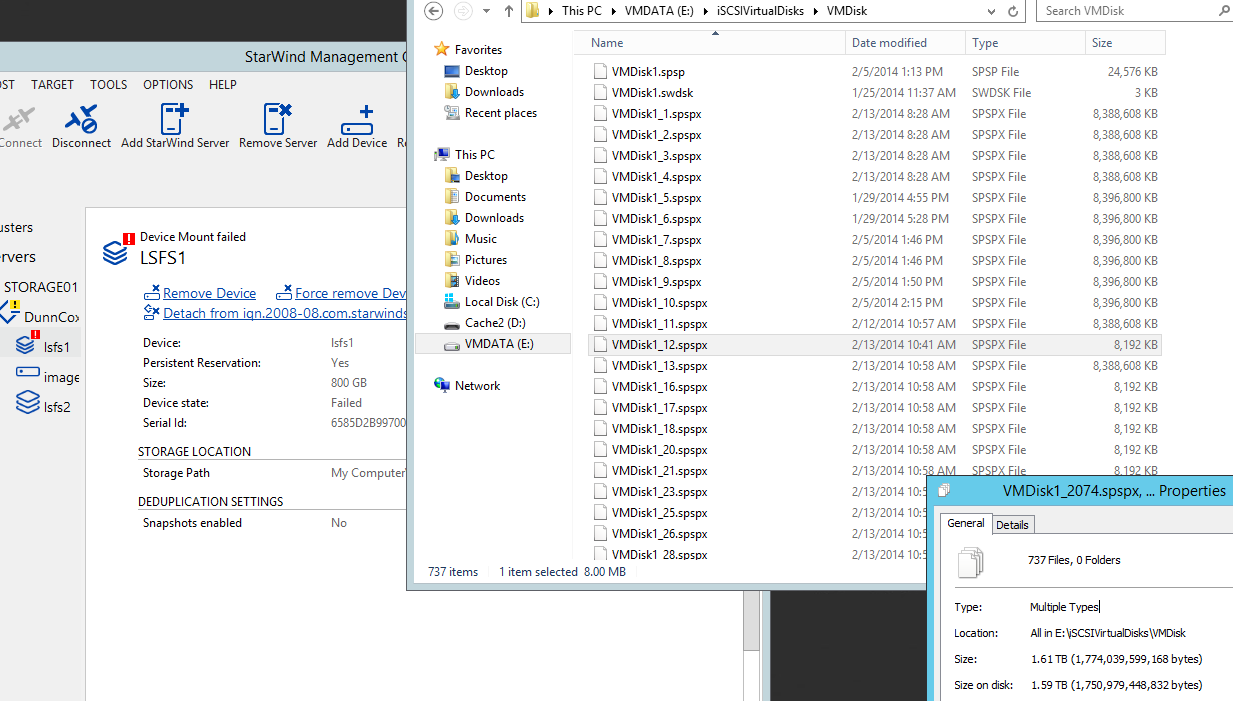Open Pictures folder in navigation pane

tap(486, 260)
